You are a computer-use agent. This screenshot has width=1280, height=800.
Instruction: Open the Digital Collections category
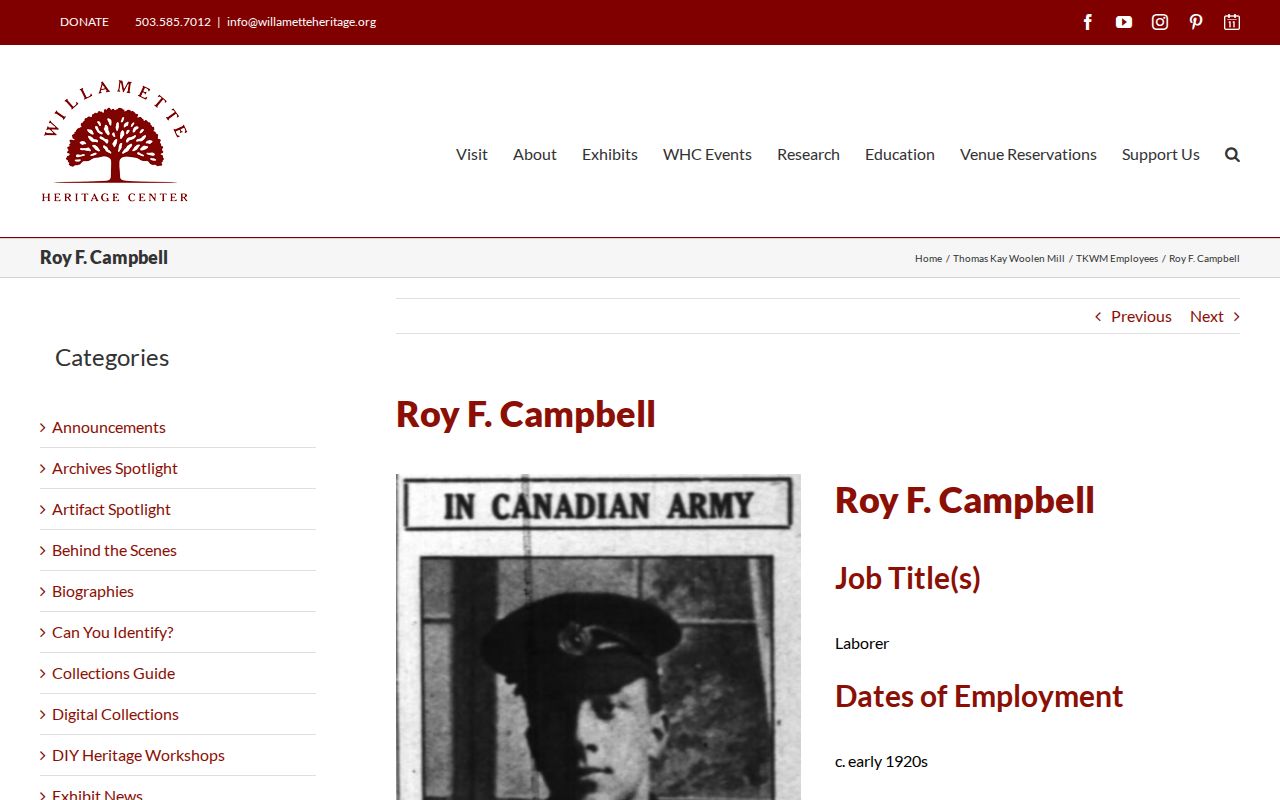(x=115, y=714)
